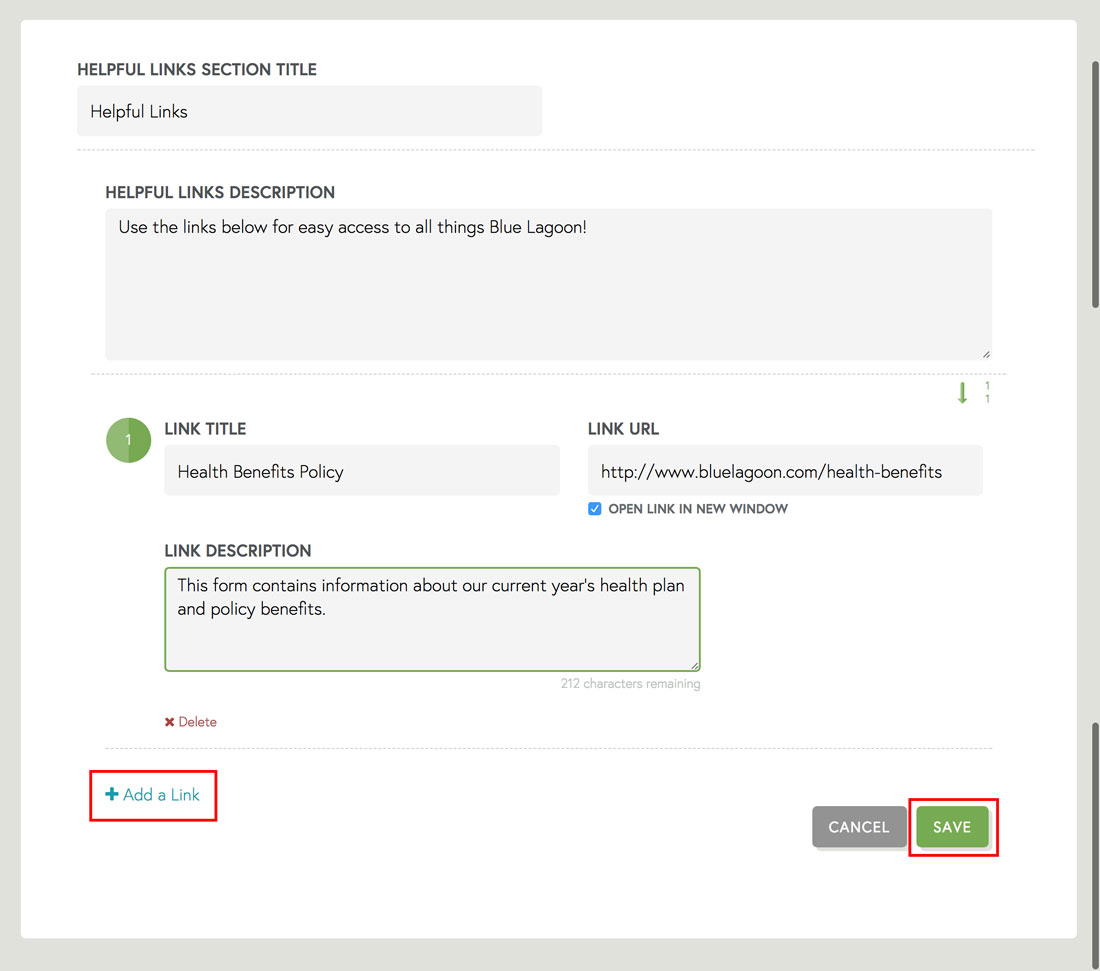Save the Helpful Links changes
The height and width of the screenshot is (971, 1100).
coord(953,827)
